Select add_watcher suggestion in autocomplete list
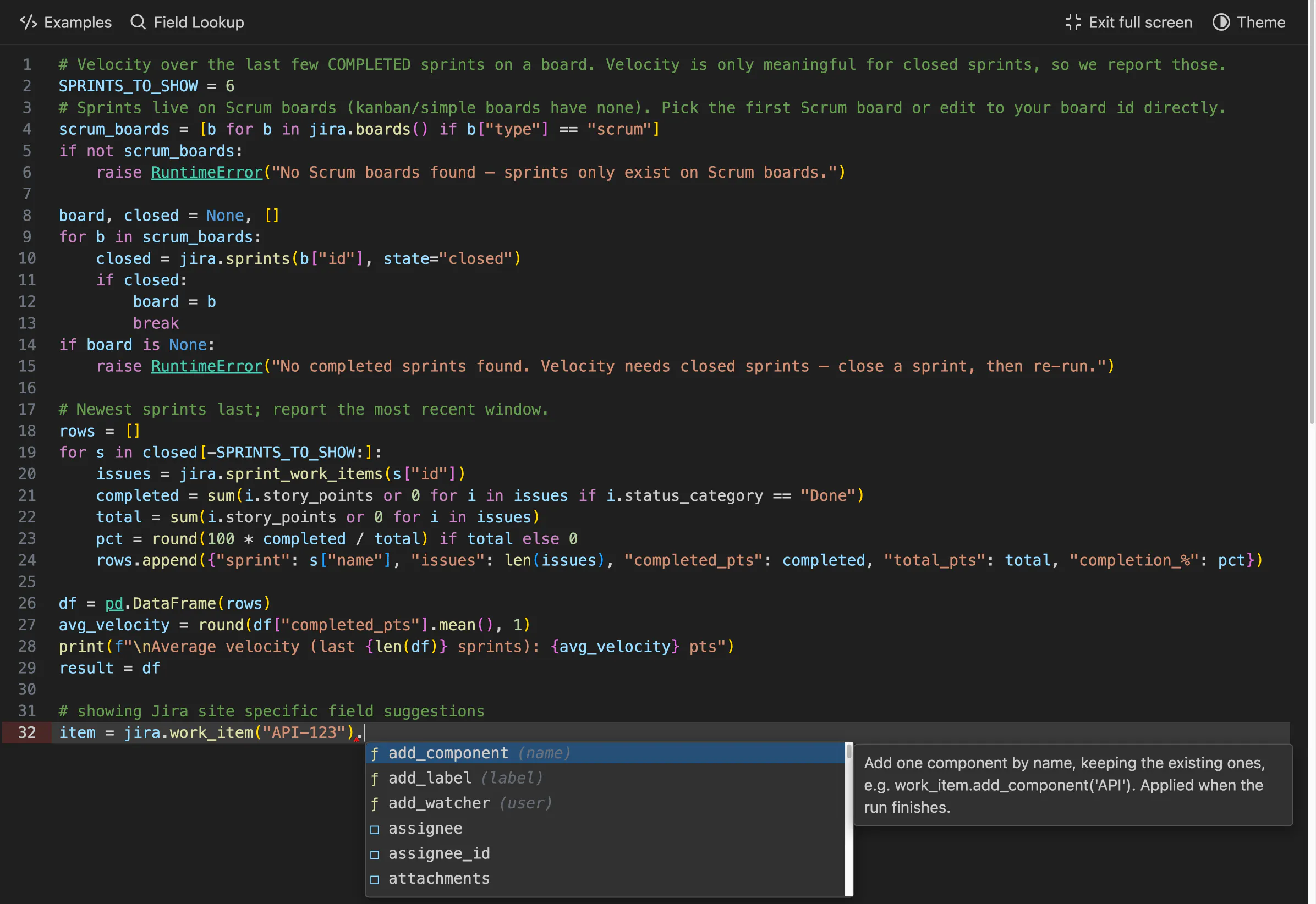This screenshot has height=904, width=1316. [x=605, y=803]
